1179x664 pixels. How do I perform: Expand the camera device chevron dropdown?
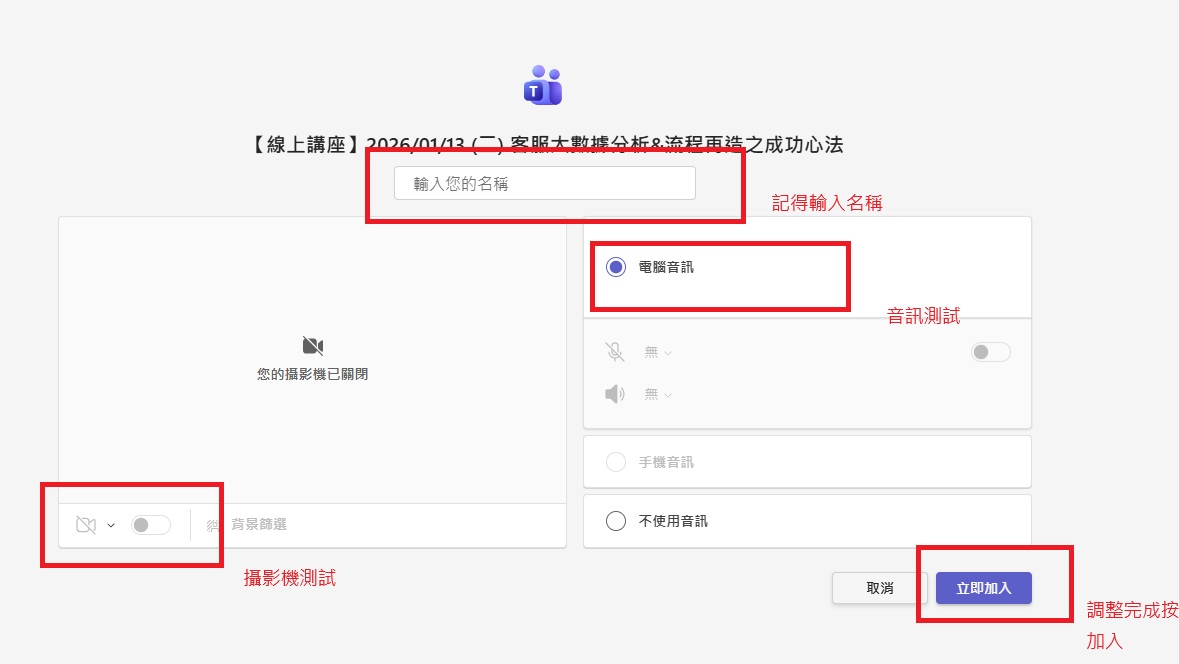click(111, 525)
